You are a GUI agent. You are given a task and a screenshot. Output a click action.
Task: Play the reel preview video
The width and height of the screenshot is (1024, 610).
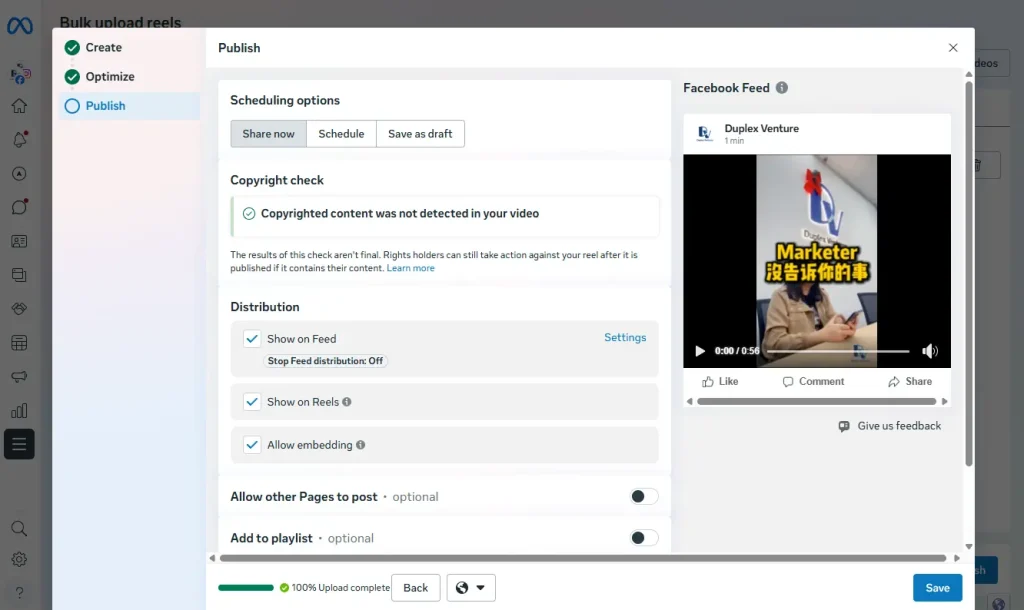pyautogui.click(x=699, y=351)
